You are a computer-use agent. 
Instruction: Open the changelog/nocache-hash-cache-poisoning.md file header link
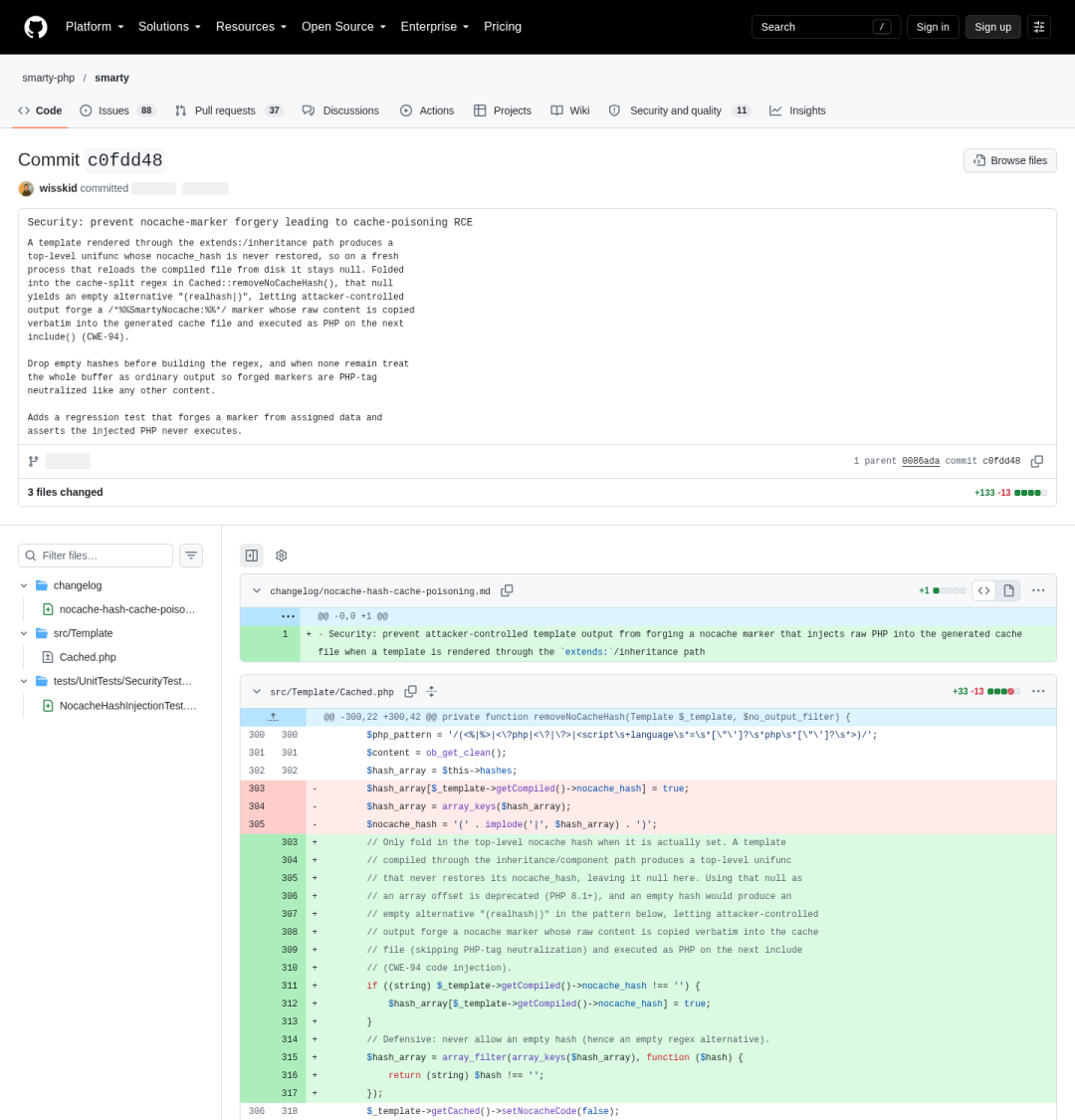[x=380, y=591]
